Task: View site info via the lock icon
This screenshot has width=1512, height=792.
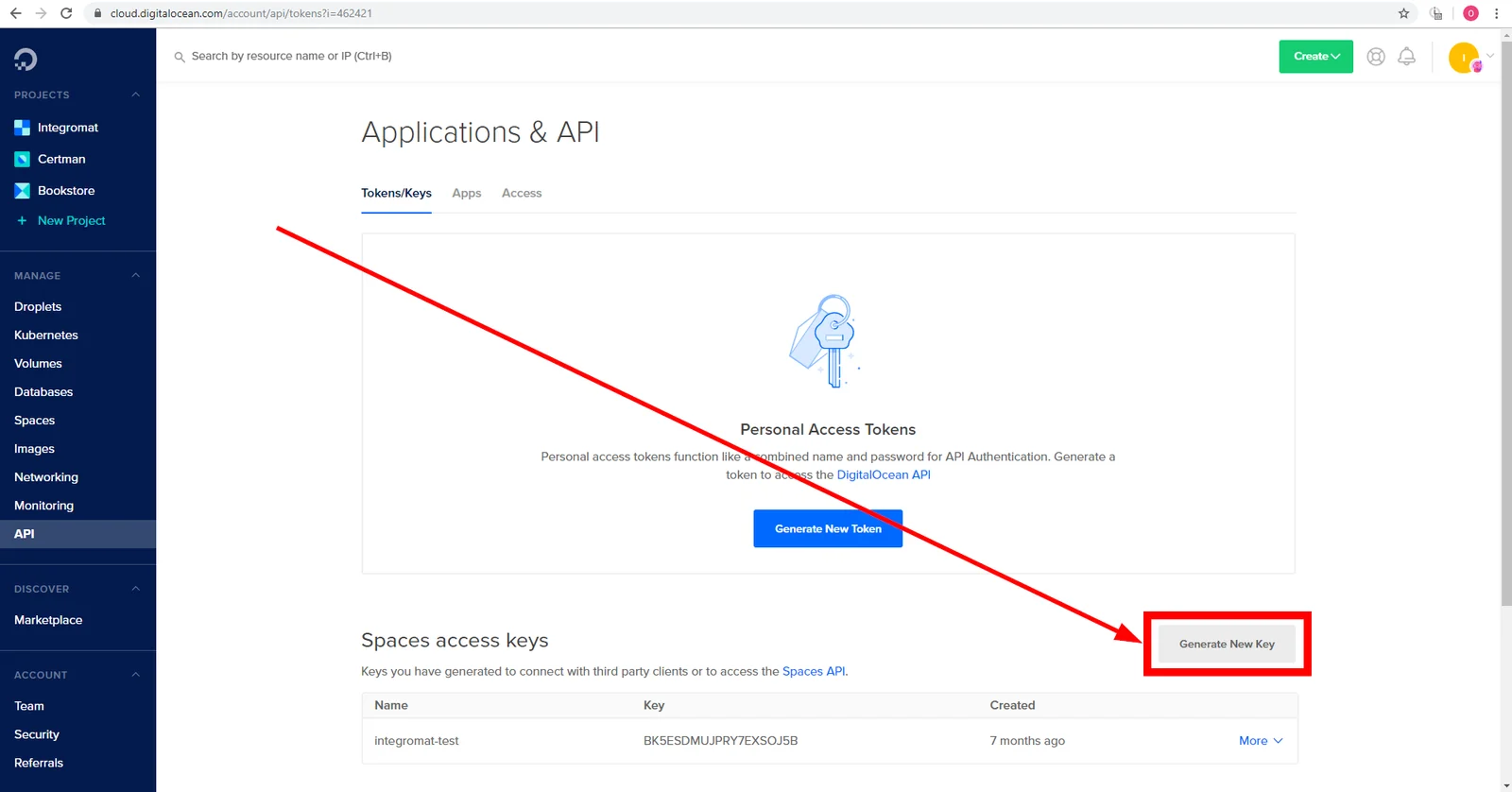Action: coord(97,13)
